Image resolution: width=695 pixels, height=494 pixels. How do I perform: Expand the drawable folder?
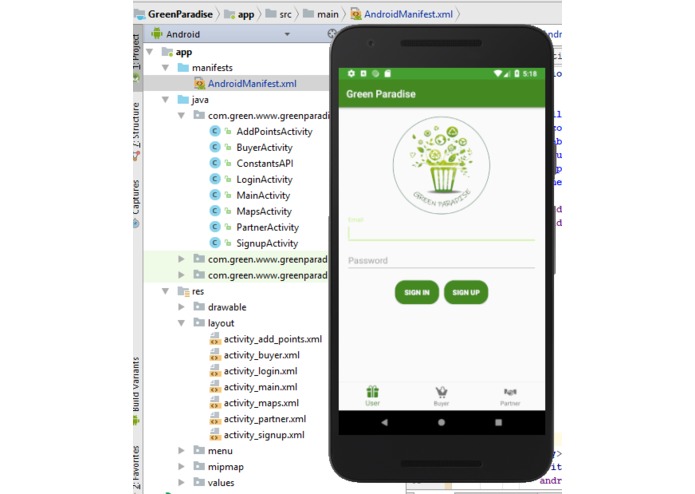coord(181,307)
